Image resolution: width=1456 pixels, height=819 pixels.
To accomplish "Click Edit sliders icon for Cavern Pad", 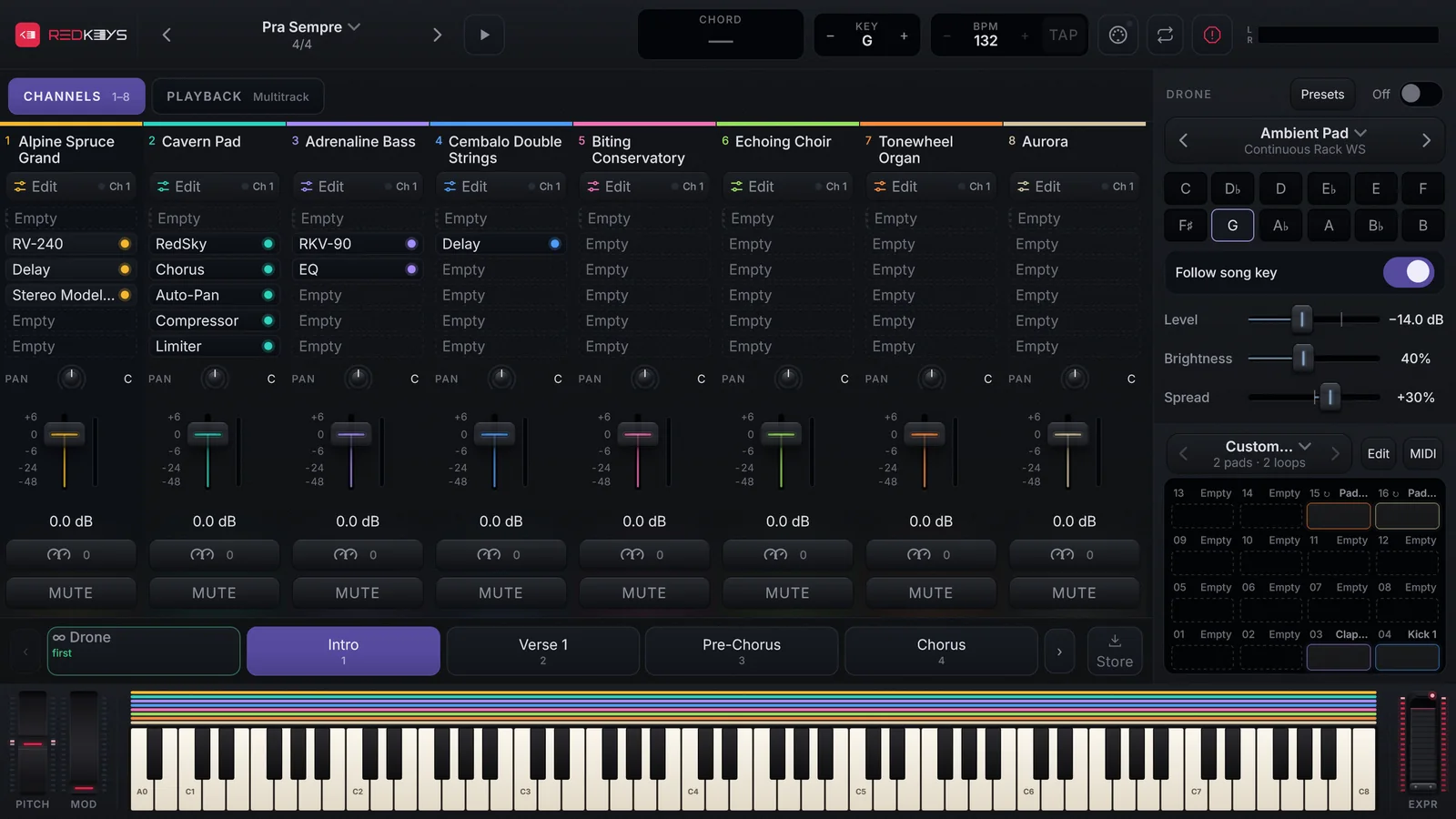I will pyautogui.click(x=164, y=187).
